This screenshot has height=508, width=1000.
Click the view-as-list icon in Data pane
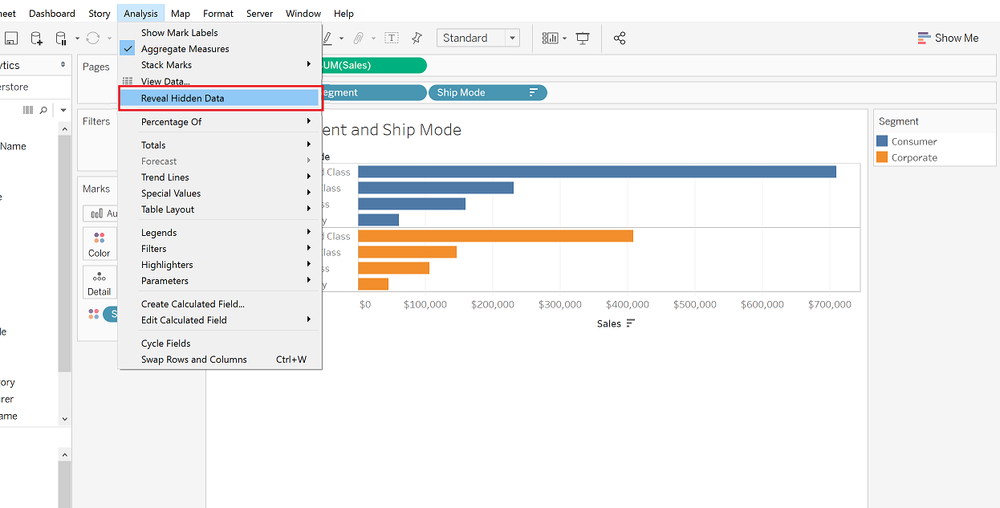pos(27,110)
